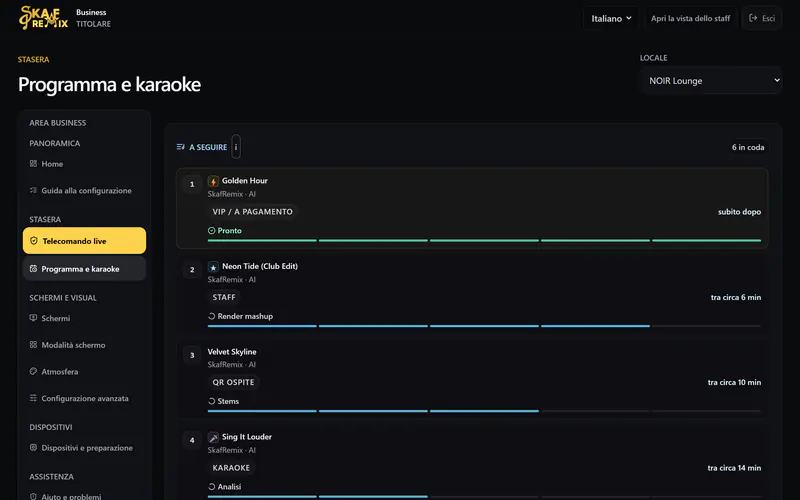Image resolution: width=800 pixels, height=500 pixels.
Task: Open Schermi in the sidebar
Action: (x=84, y=318)
